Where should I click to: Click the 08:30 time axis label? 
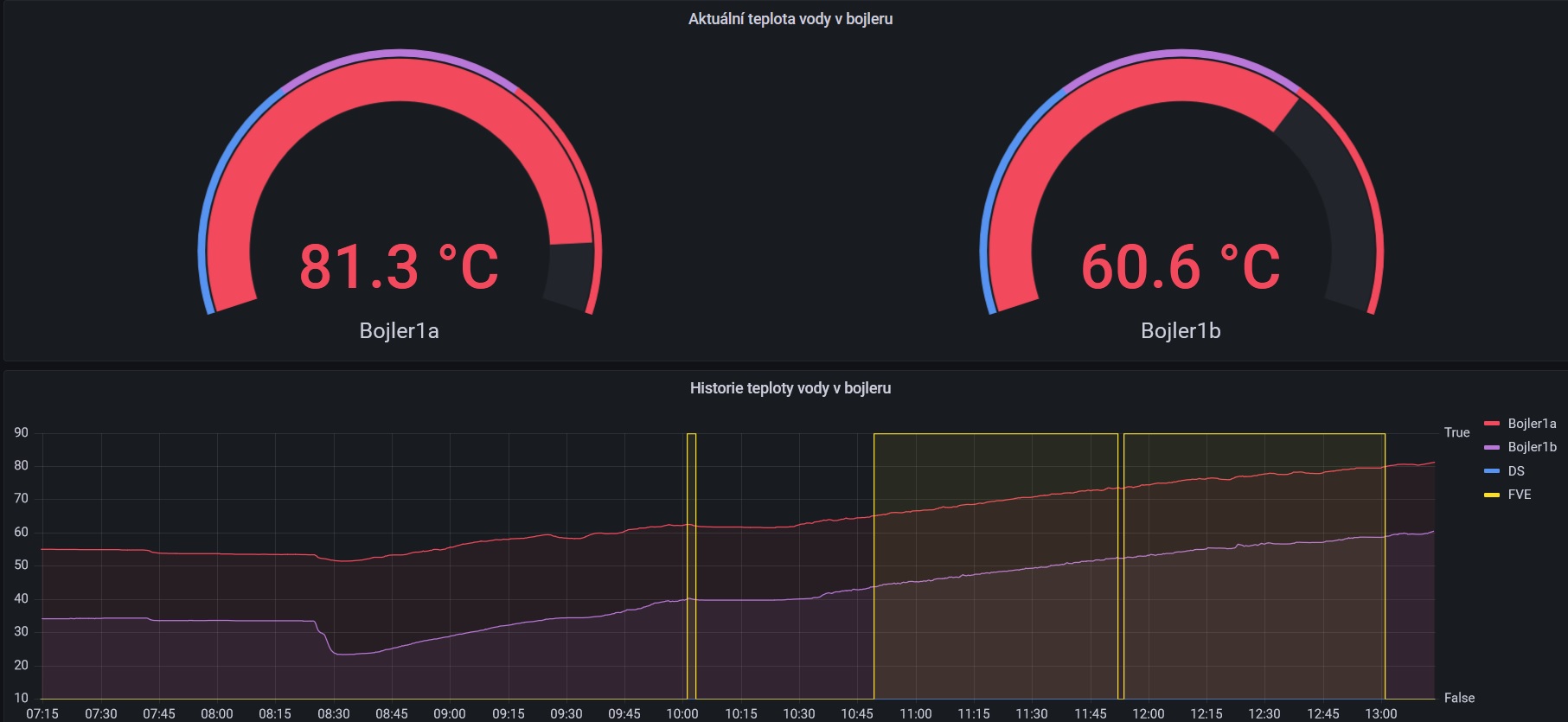[334, 713]
